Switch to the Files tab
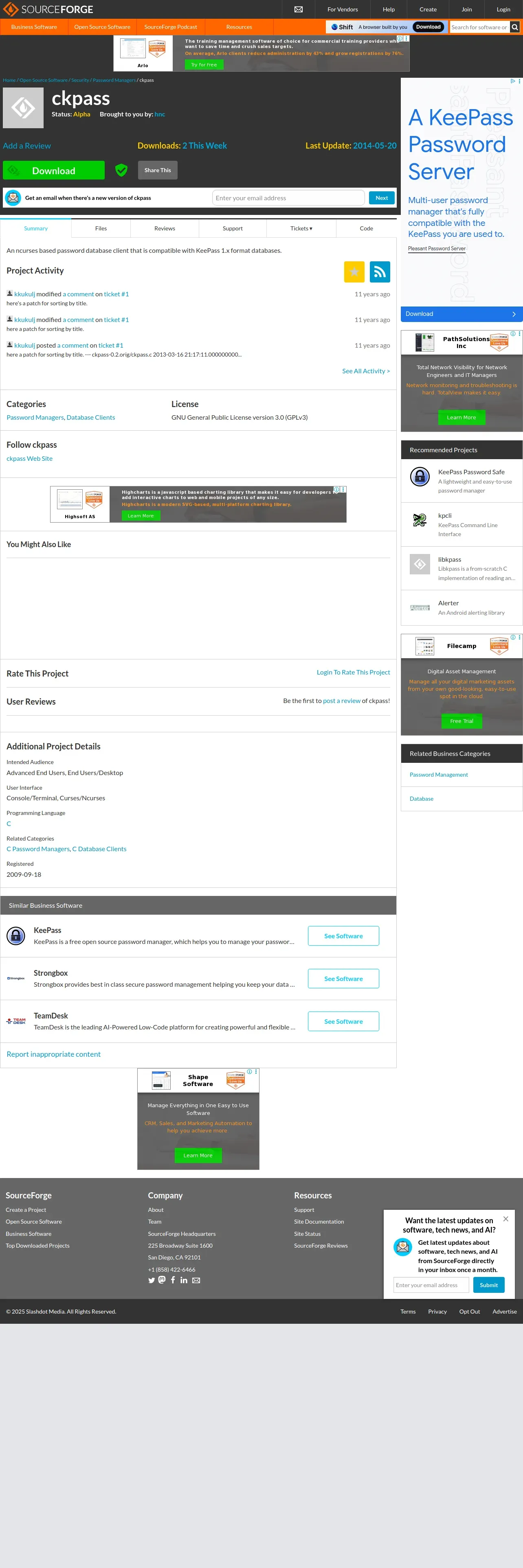 tap(101, 228)
